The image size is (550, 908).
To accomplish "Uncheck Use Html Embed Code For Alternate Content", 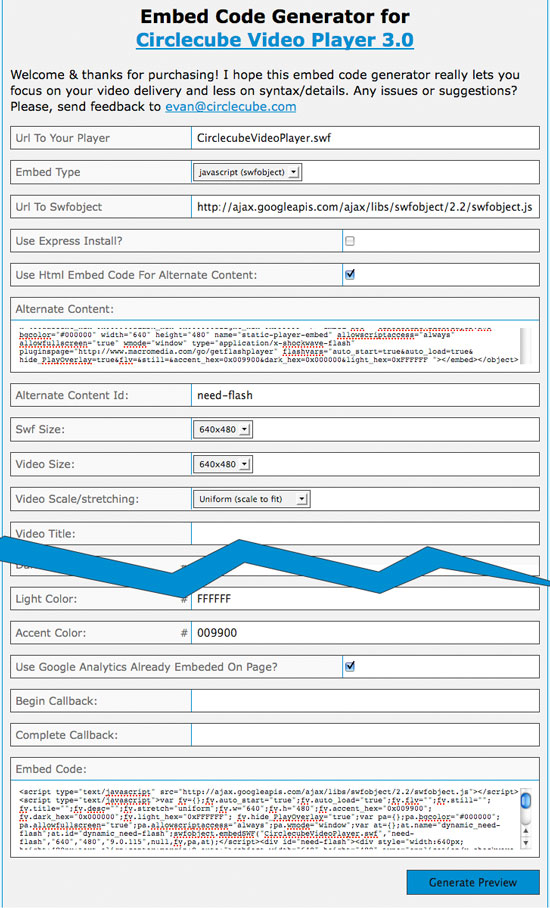I will coord(350,274).
